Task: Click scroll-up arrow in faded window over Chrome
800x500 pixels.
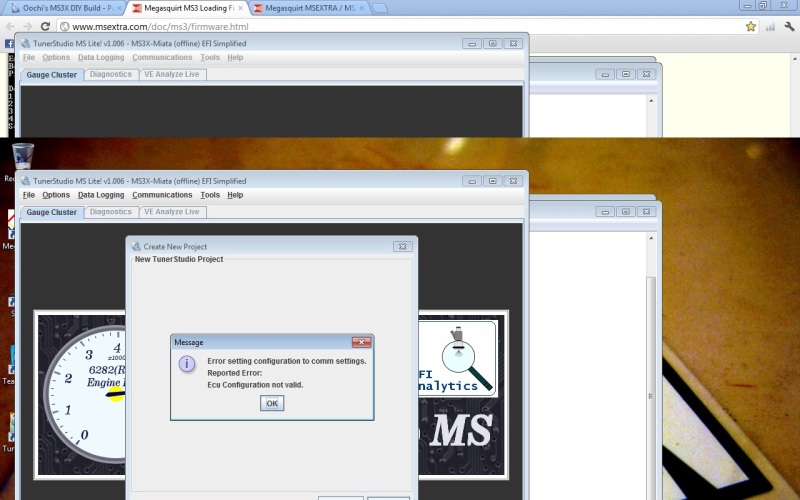Action: pos(651,101)
